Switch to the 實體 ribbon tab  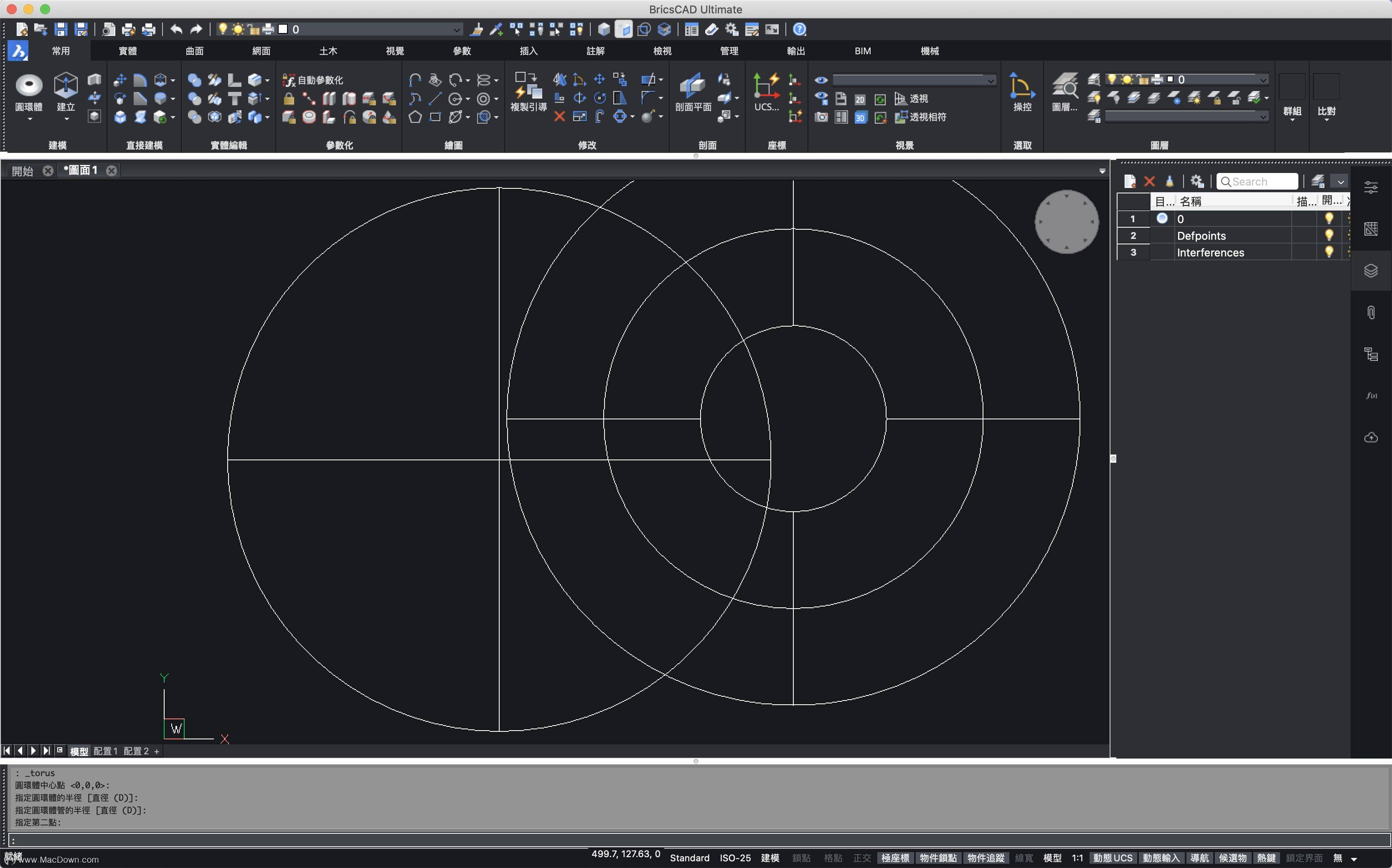(x=127, y=51)
